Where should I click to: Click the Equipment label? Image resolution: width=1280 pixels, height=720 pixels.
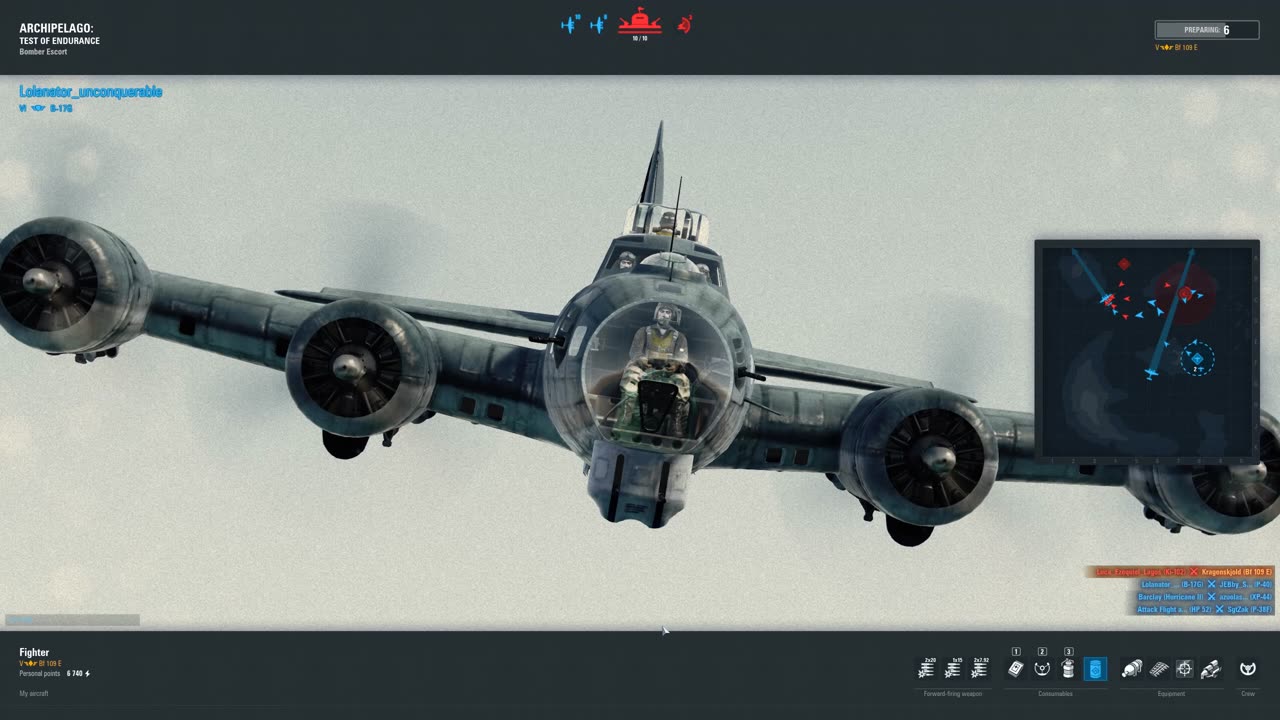(1171, 693)
